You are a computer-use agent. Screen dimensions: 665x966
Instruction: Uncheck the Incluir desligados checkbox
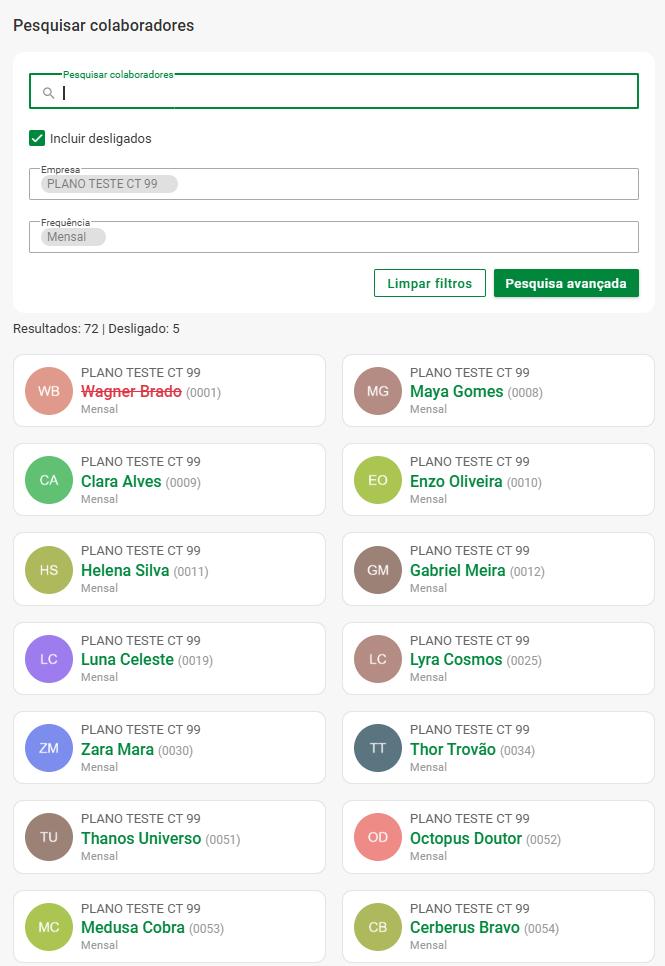(38, 139)
